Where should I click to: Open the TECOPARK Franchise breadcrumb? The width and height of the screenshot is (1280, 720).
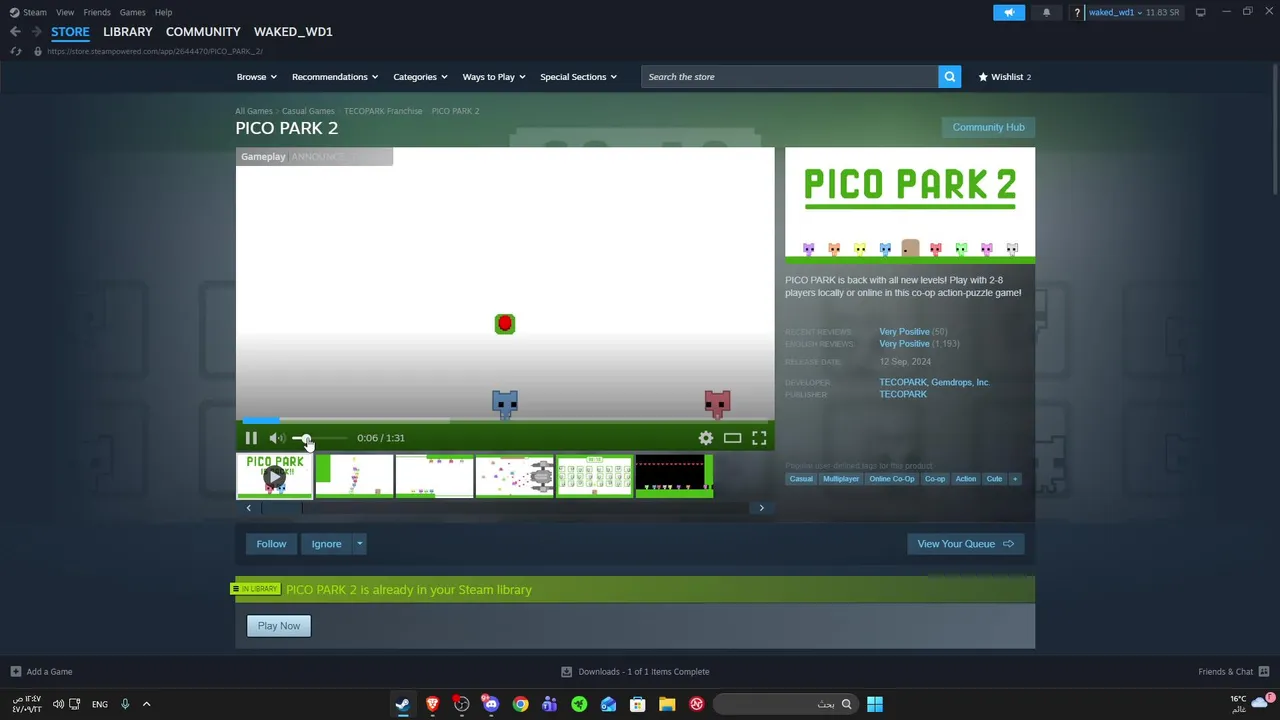click(x=383, y=111)
